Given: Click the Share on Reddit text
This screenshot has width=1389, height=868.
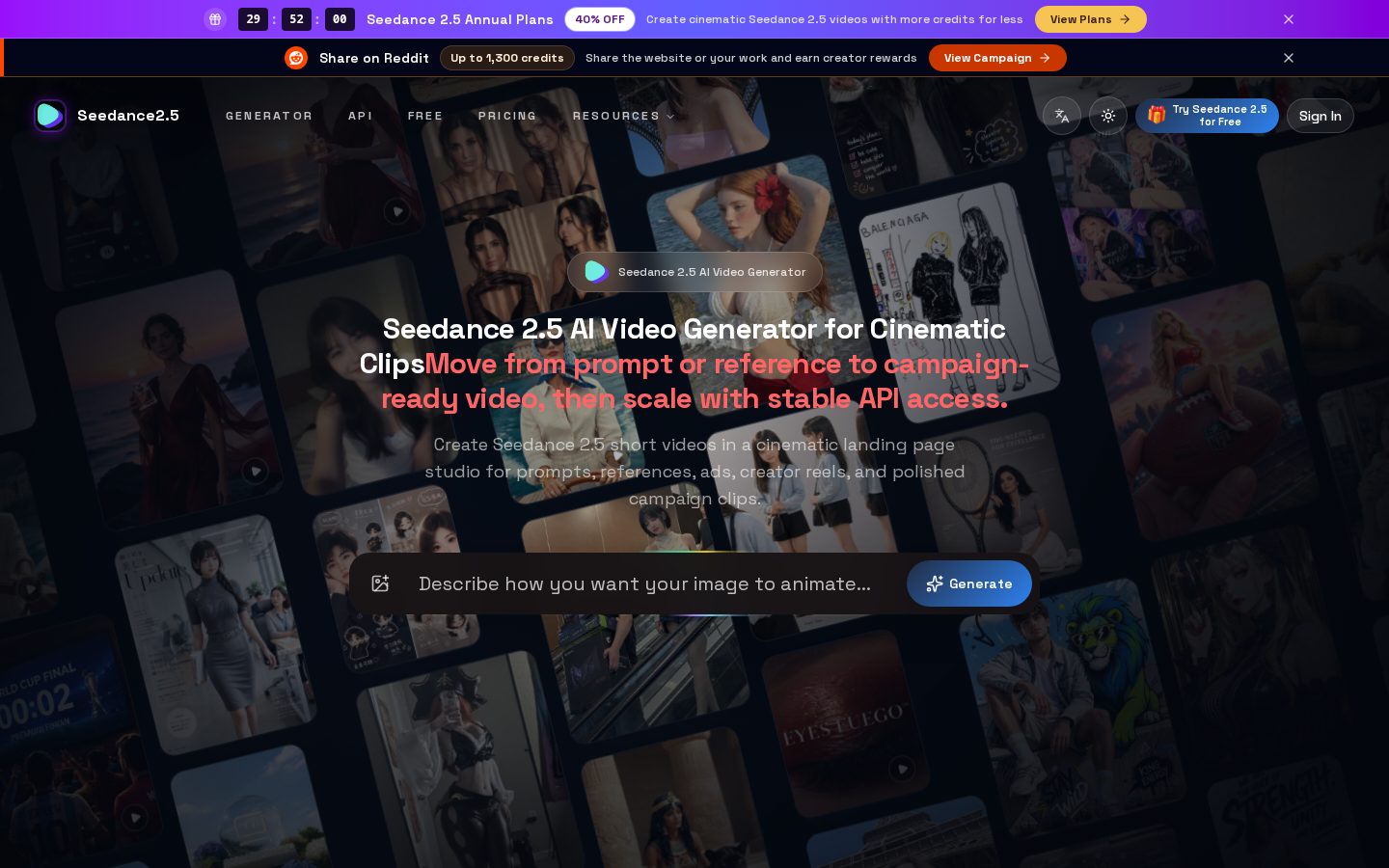Looking at the screenshot, I should pos(374,58).
